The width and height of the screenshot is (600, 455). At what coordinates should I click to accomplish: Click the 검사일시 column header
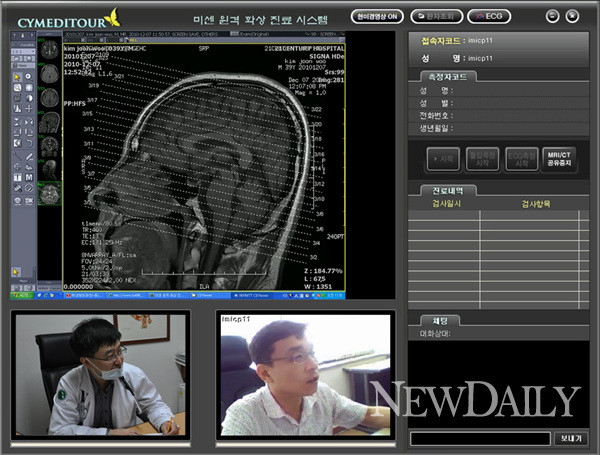coord(446,204)
